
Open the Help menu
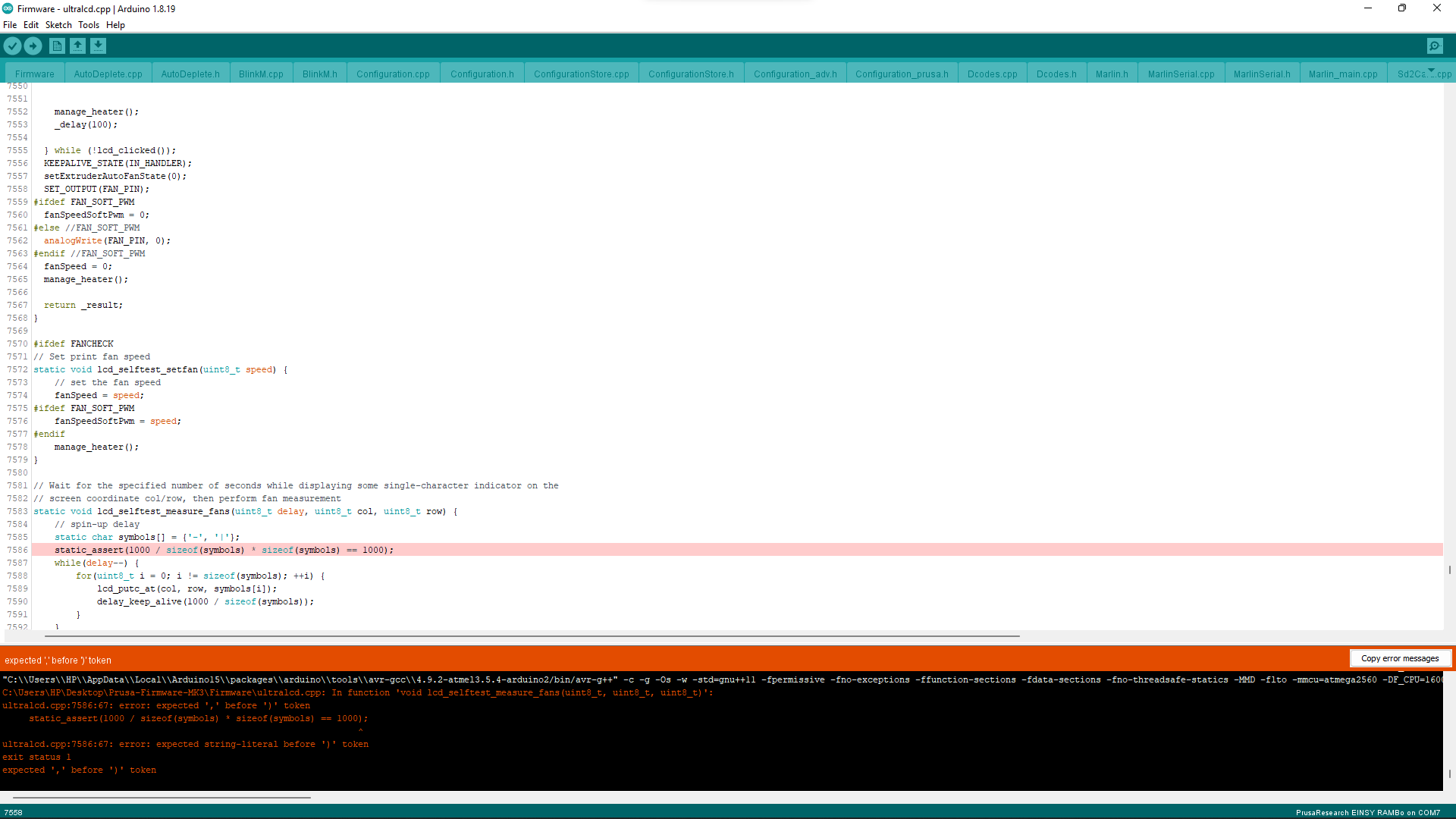click(115, 24)
